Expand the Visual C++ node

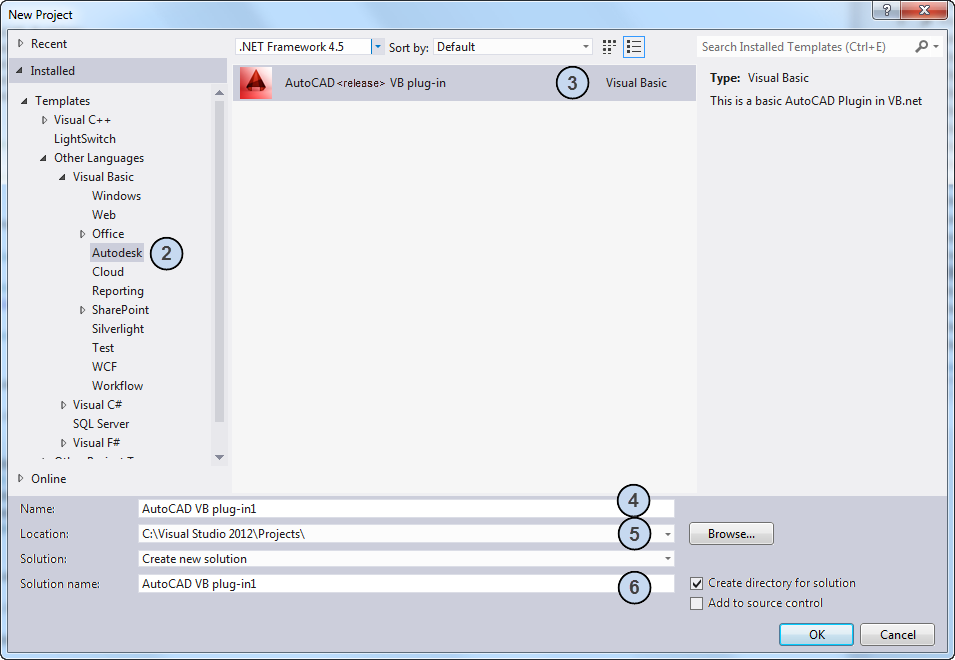click(x=44, y=120)
